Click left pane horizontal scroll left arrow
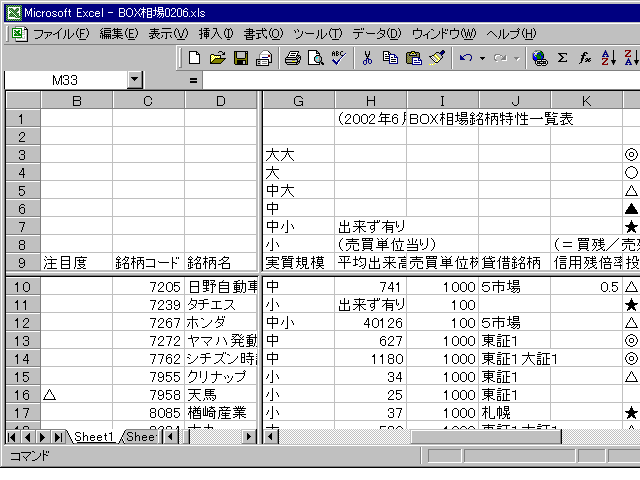The height and width of the screenshot is (480, 640). pyautogui.click(x=170, y=437)
